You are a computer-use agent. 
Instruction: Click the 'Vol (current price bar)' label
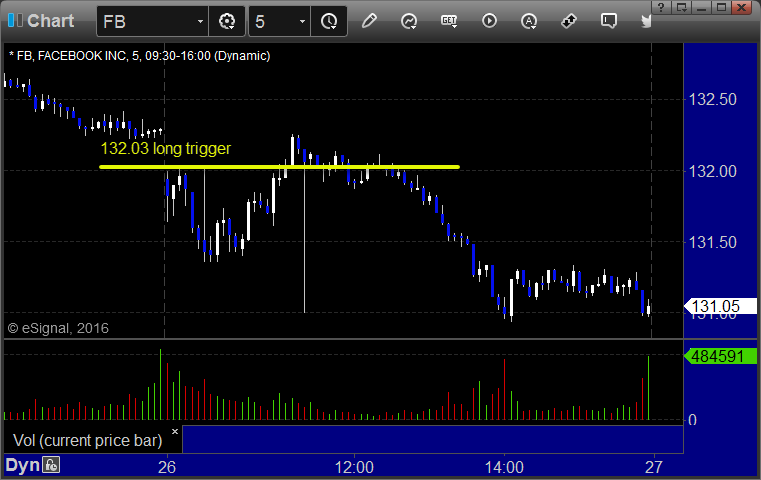[87, 440]
